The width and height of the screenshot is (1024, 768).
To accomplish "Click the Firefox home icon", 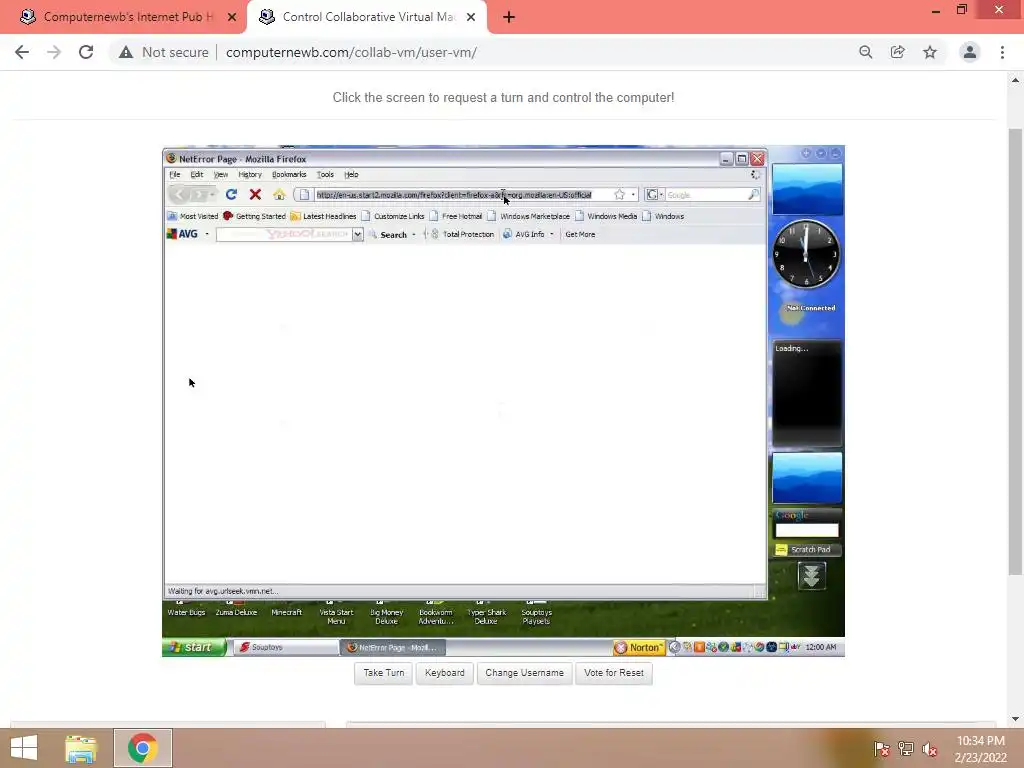I will [x=279, y=195].
